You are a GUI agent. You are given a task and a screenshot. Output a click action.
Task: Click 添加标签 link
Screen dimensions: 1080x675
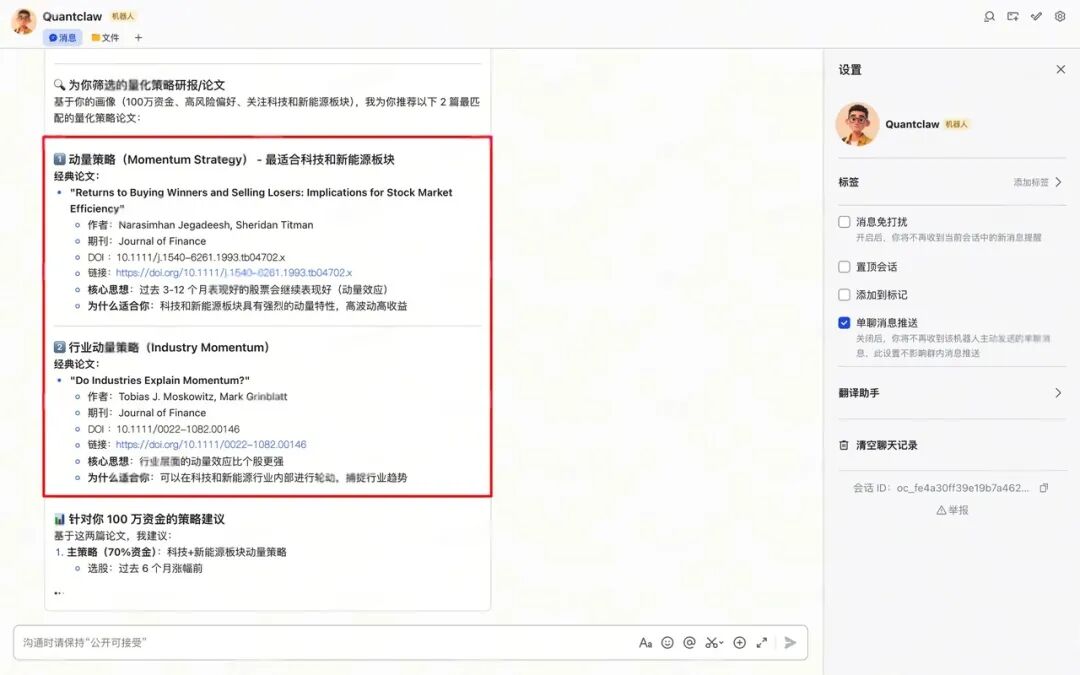(1030, 183)
